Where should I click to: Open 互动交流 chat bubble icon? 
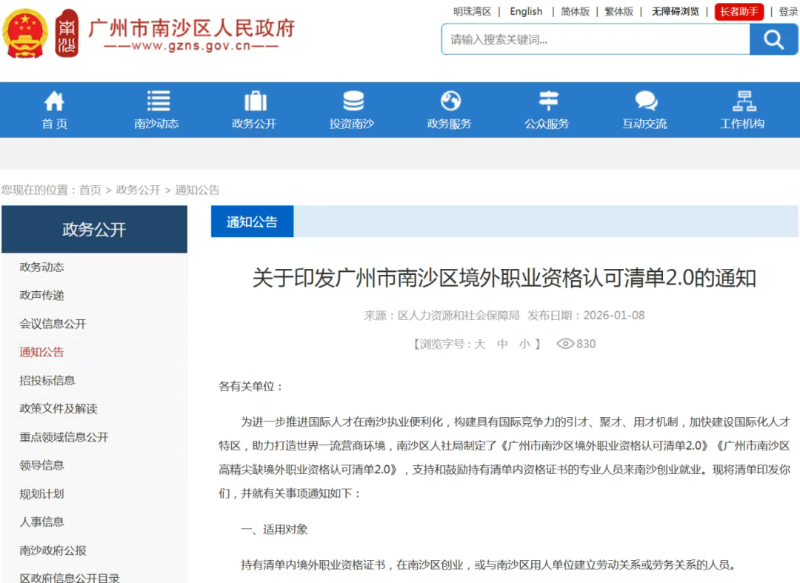(645, 101)
